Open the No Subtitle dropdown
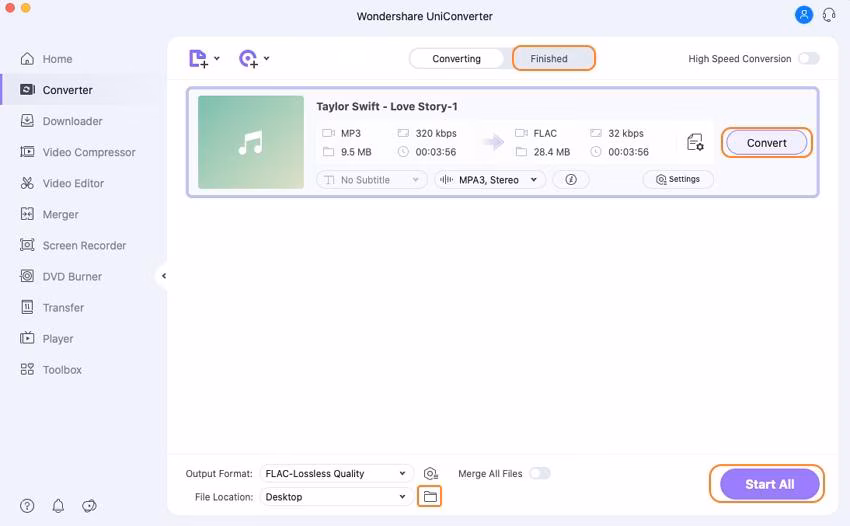The image size is (850, 526). [371, 179]
